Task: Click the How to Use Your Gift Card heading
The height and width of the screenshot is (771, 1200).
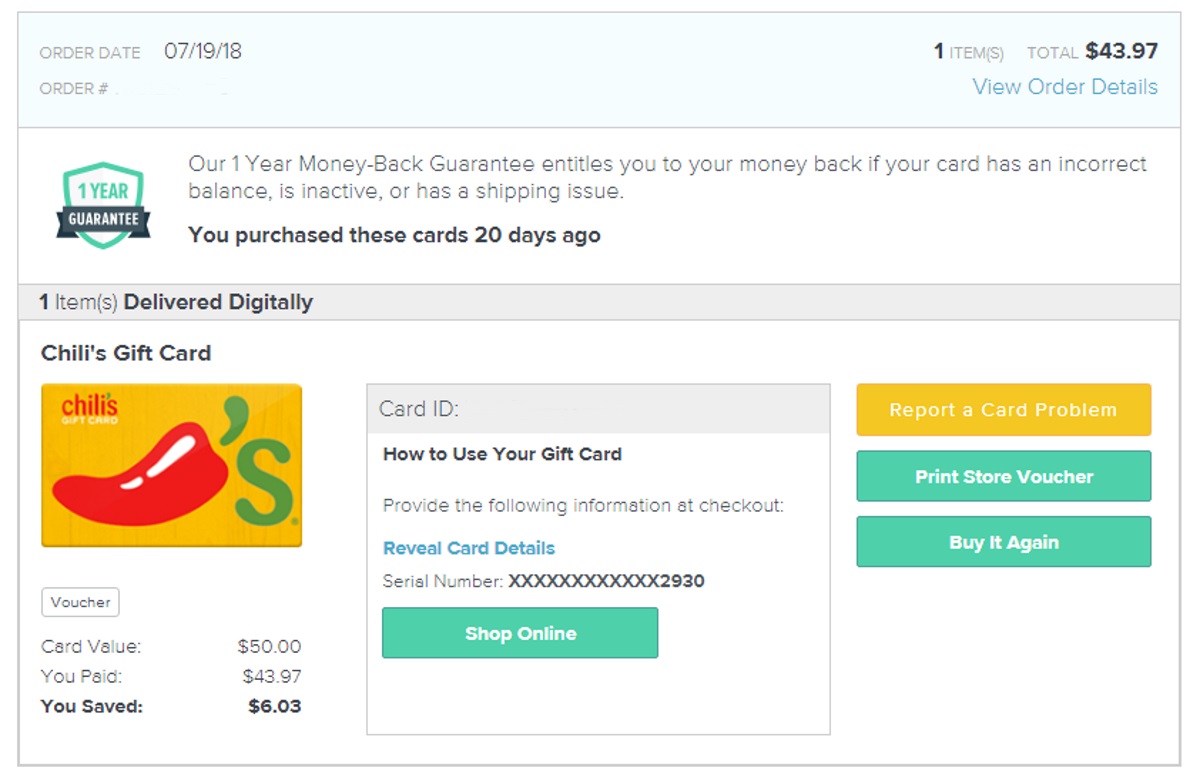Action: point(502,454)
